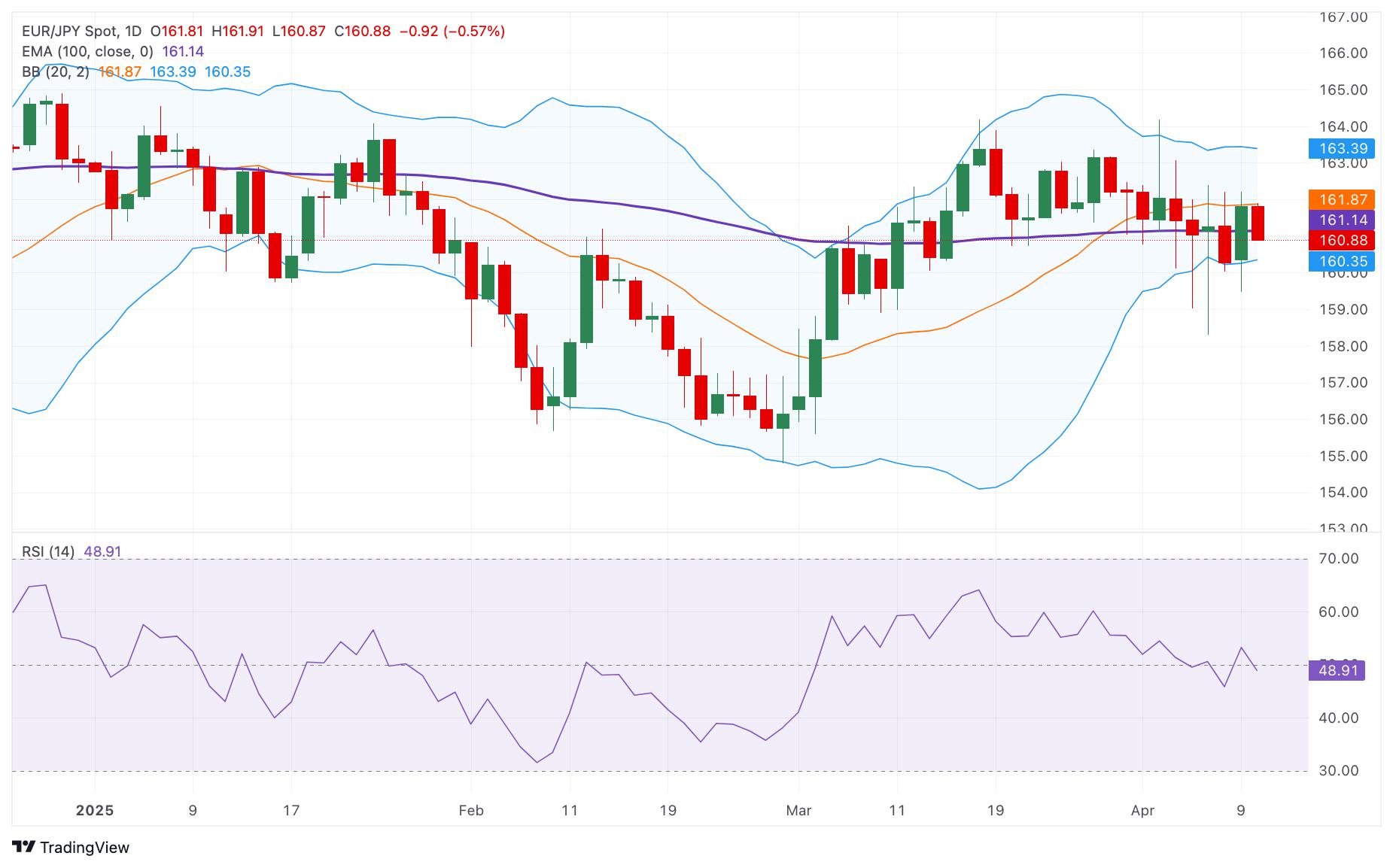Click the 156.00 price axis label
Image resolution: width=1393 pixels, height=868 pixels.
[1345, 419]
